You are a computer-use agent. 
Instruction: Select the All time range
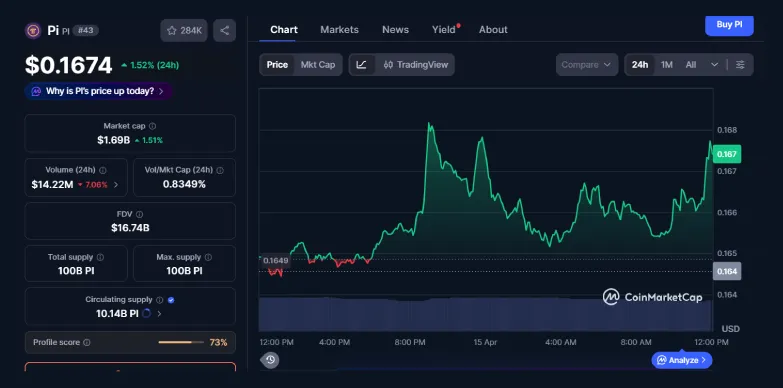pos(691,65)
